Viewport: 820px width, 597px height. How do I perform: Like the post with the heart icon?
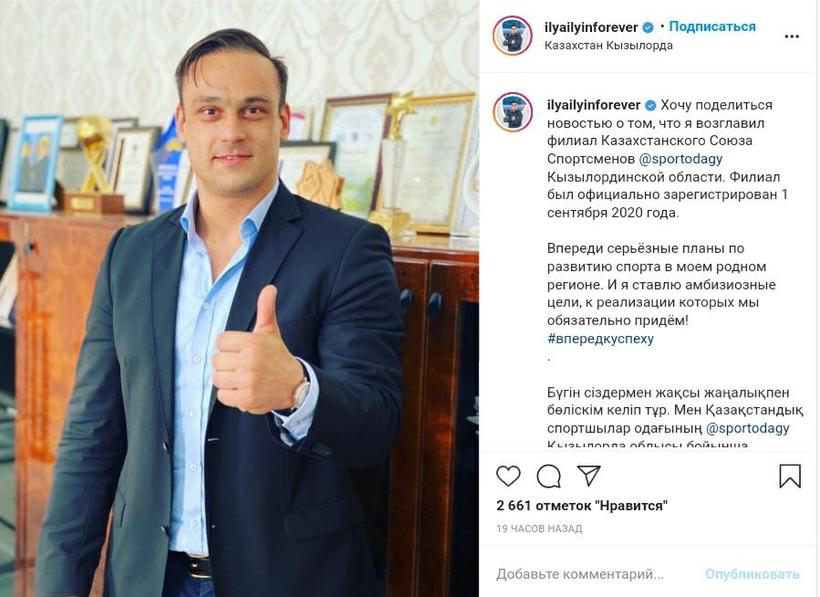pos(508,476)
